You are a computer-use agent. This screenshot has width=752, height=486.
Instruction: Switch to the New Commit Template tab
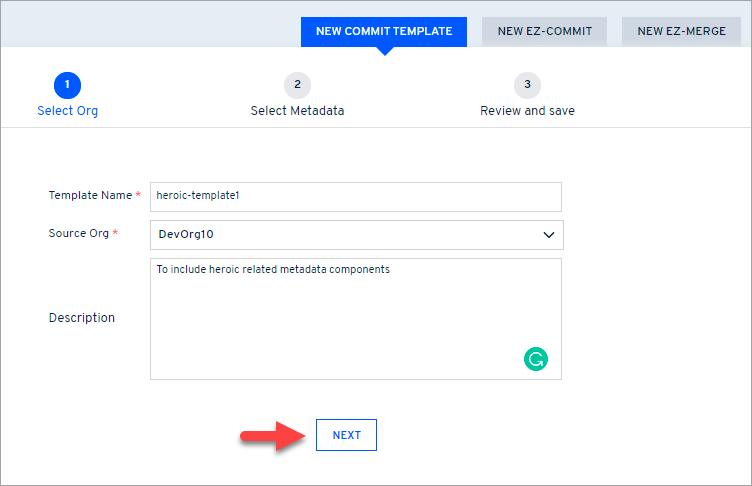click(384, 31)
